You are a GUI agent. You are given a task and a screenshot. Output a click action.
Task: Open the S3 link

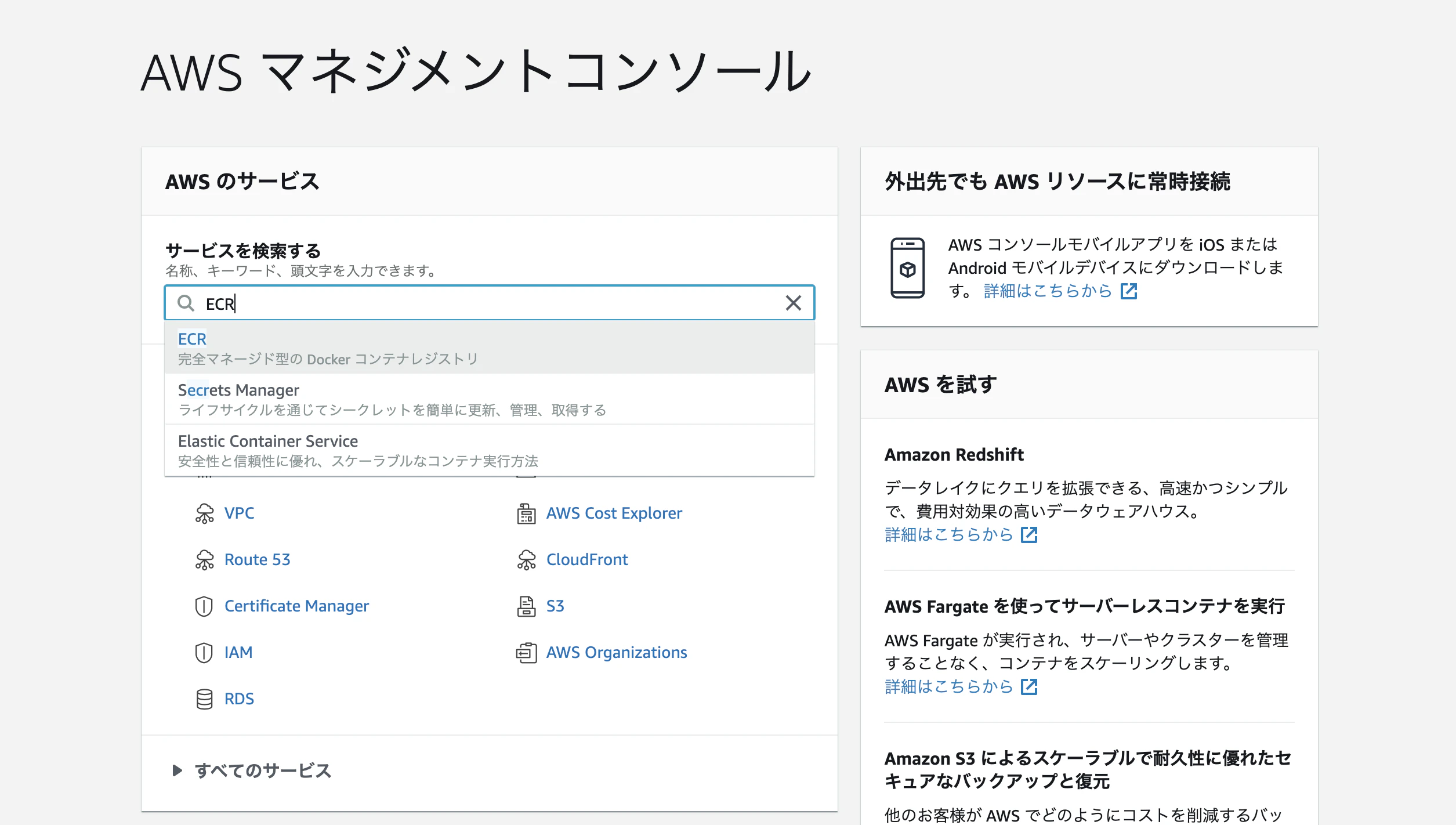pos(555,606)
